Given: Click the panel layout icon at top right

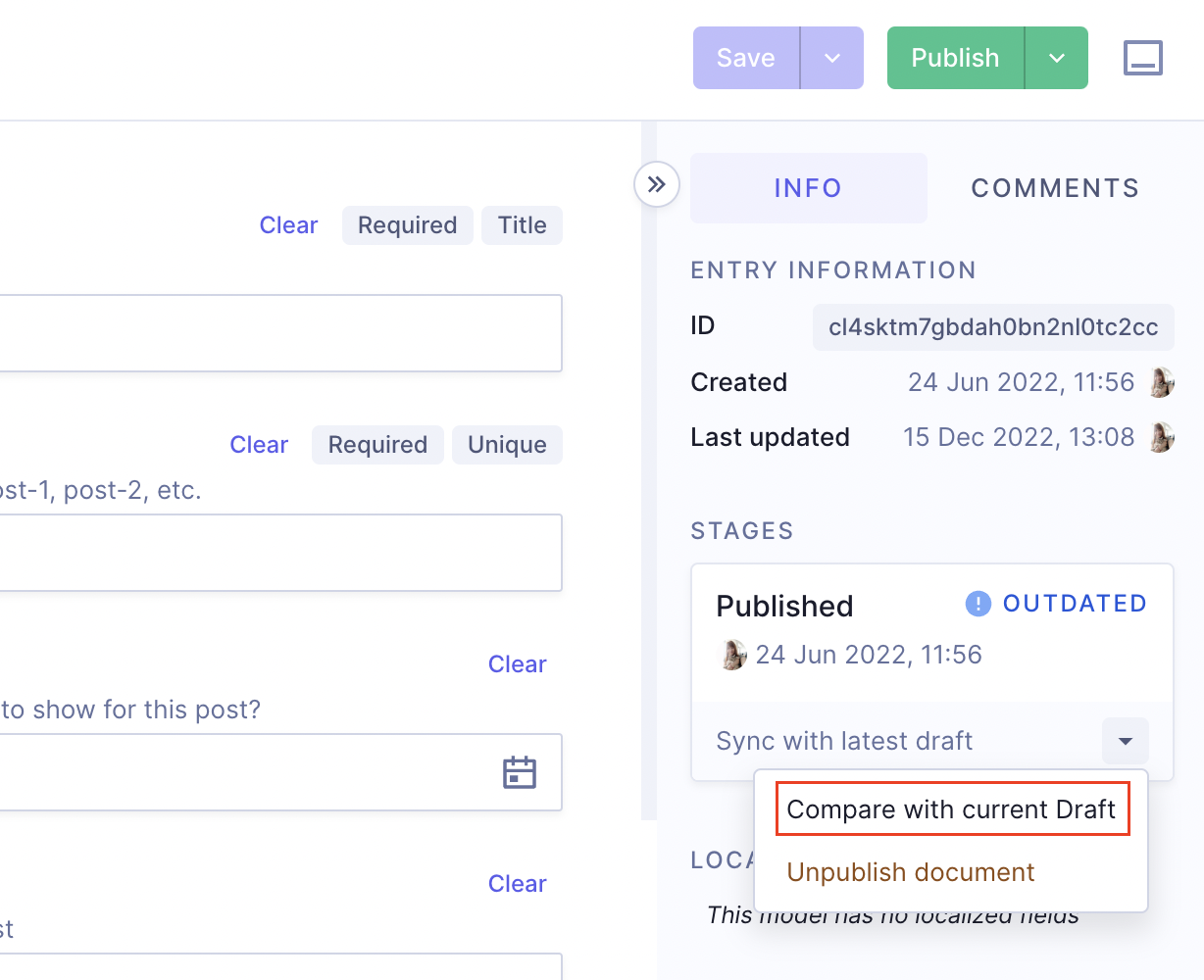Looking at the screenshot, I should click(1142, 58).
